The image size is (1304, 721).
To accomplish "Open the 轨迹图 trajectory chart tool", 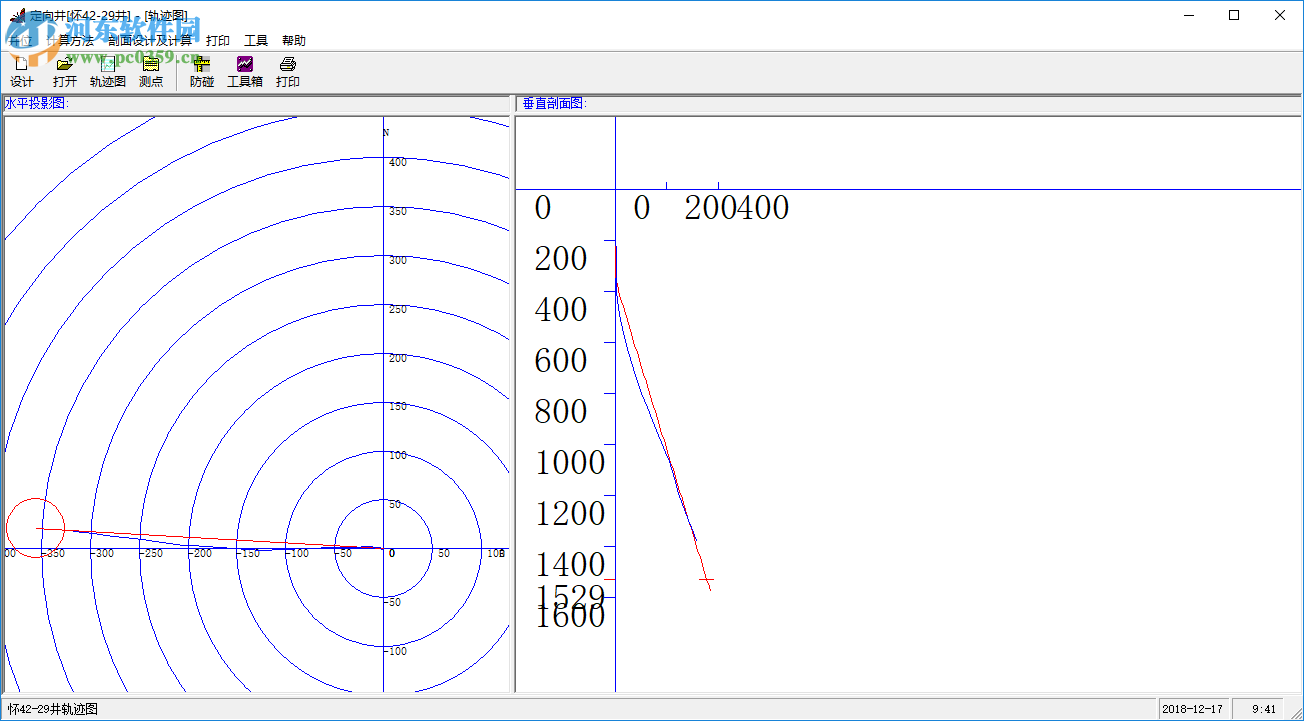I will coord(108,72).
